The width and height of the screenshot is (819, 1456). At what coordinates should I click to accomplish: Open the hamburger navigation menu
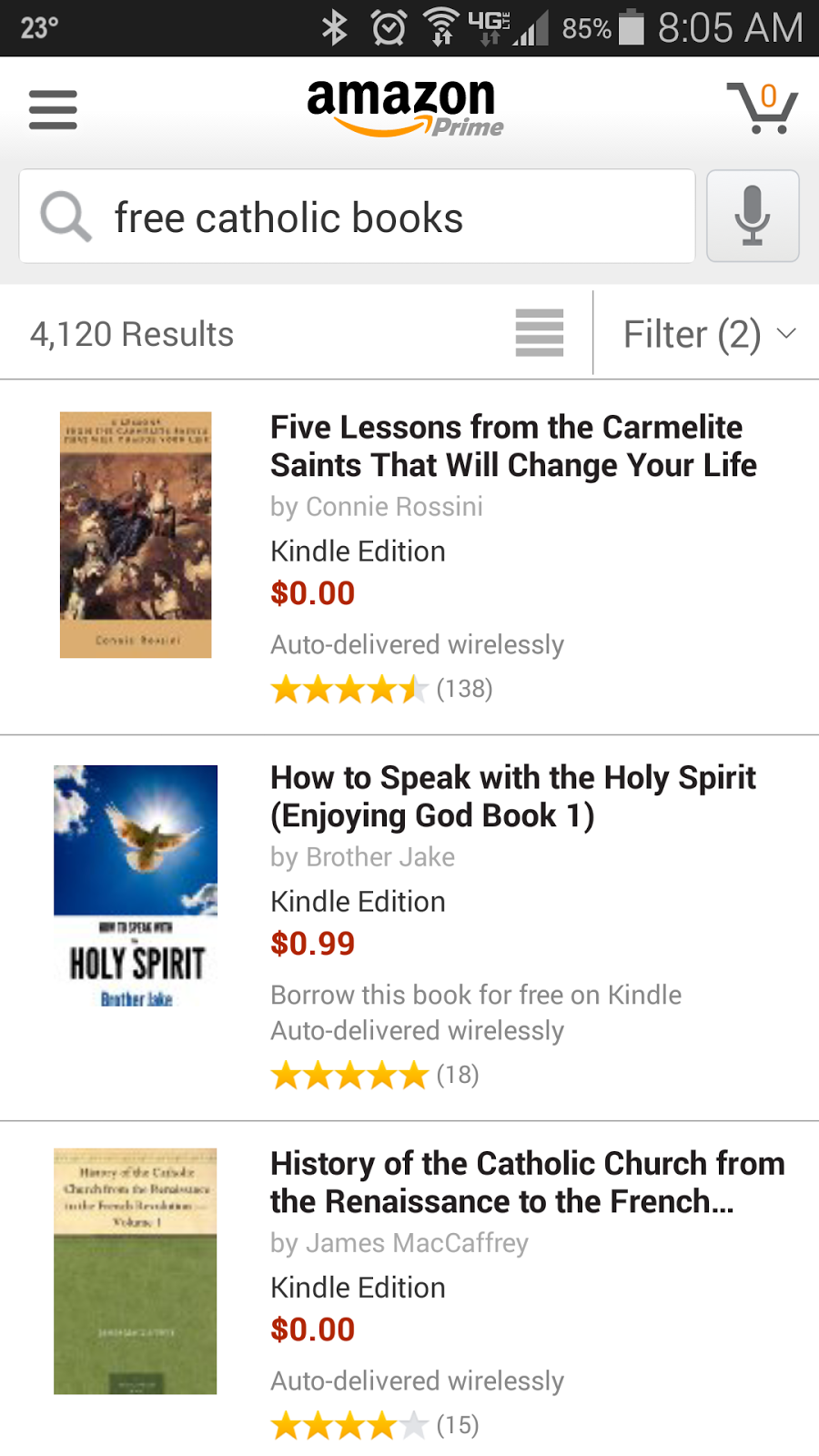[53, 109]
